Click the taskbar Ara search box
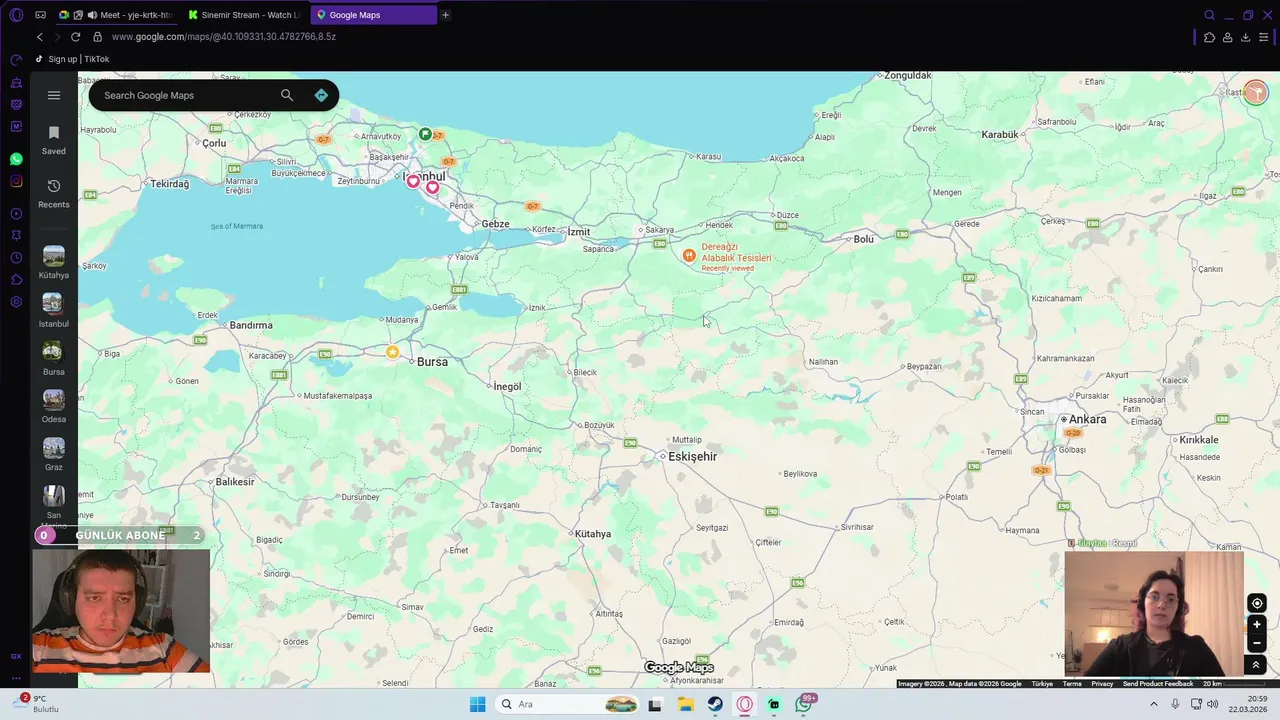1280x720 pixels. point(567,704)
